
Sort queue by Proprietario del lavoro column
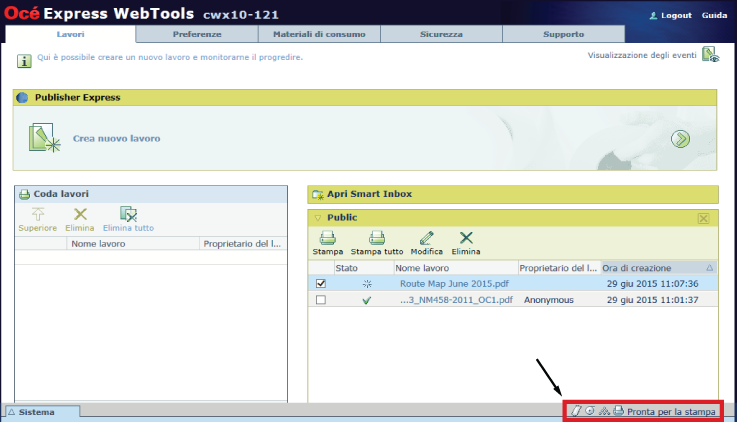[243, 244]
